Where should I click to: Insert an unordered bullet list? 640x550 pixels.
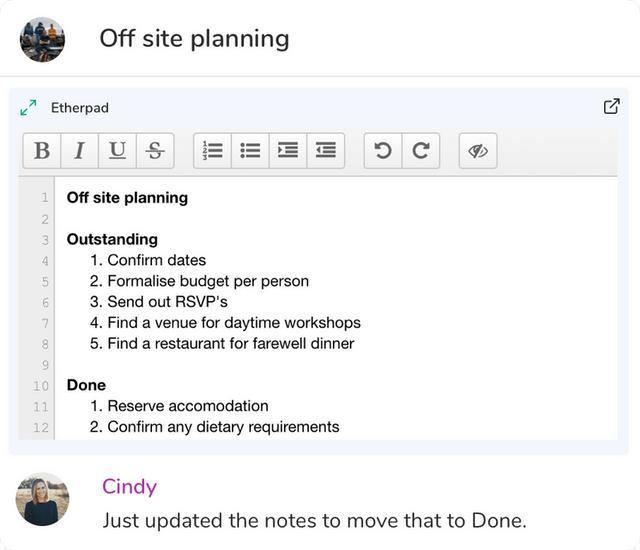tap(250, 150)
